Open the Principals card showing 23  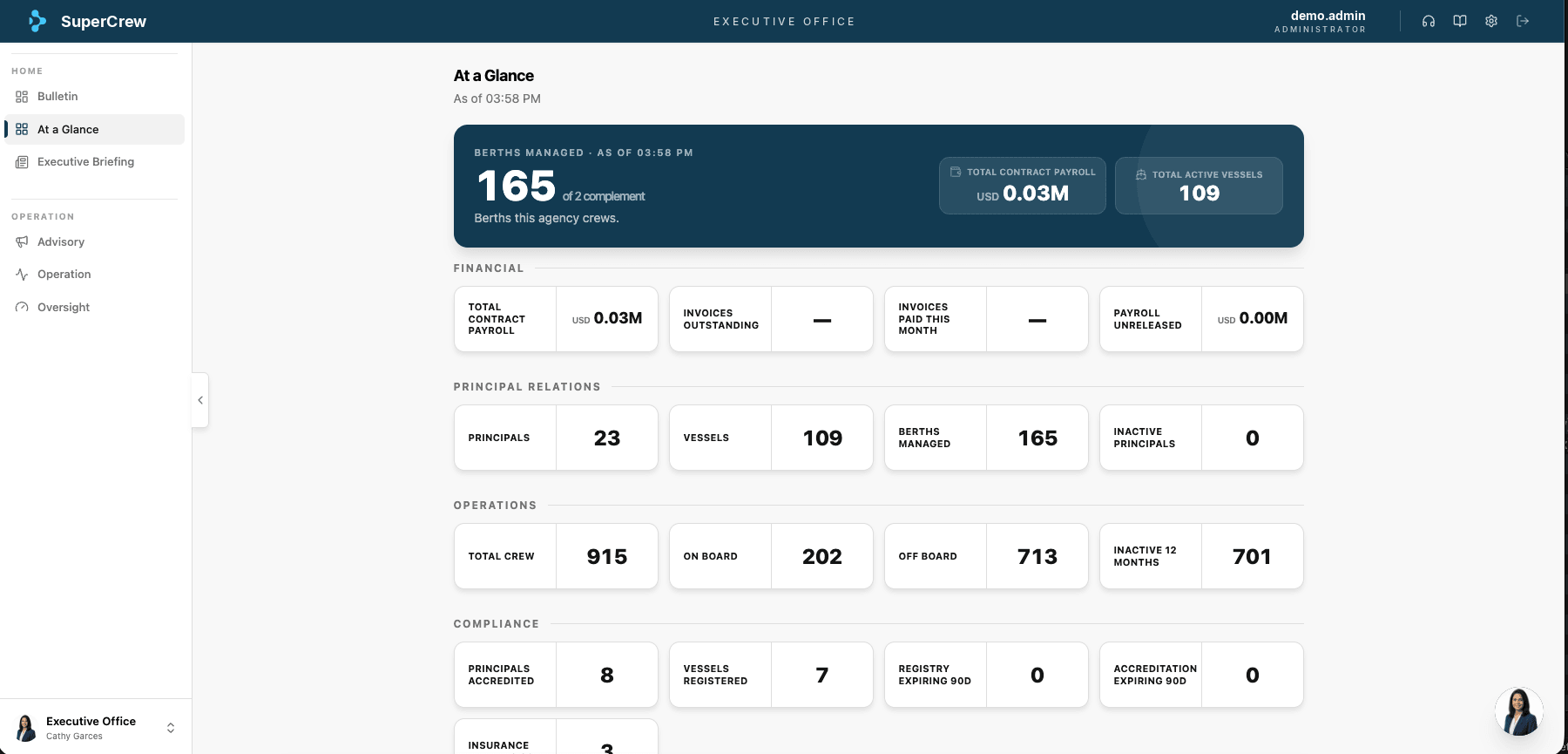[556, 438]
